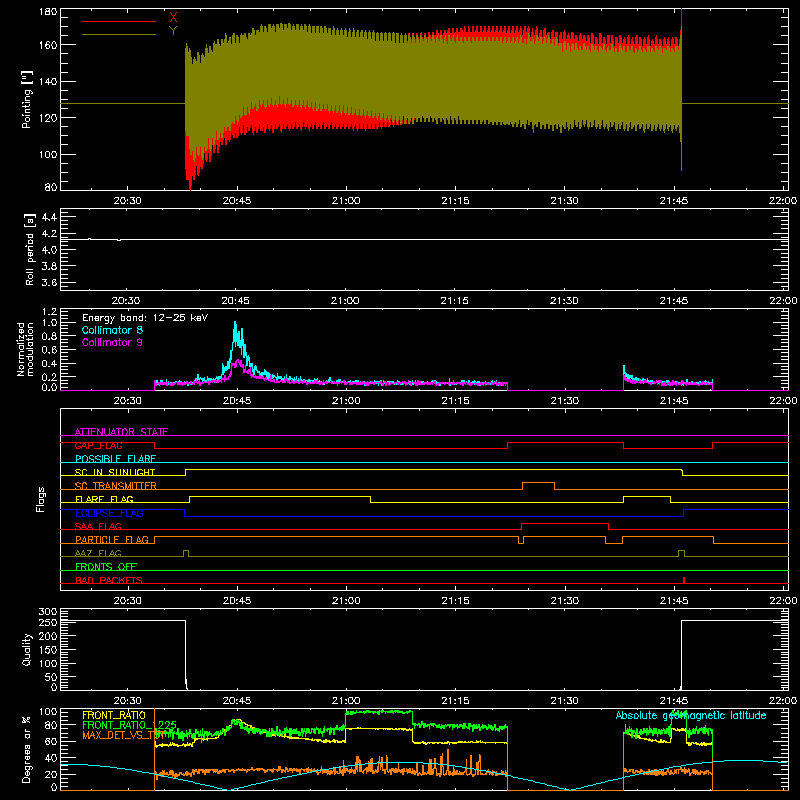800x800 pixels.
Task: Click the SAA_FLAG label
Action: click(98, 526)
